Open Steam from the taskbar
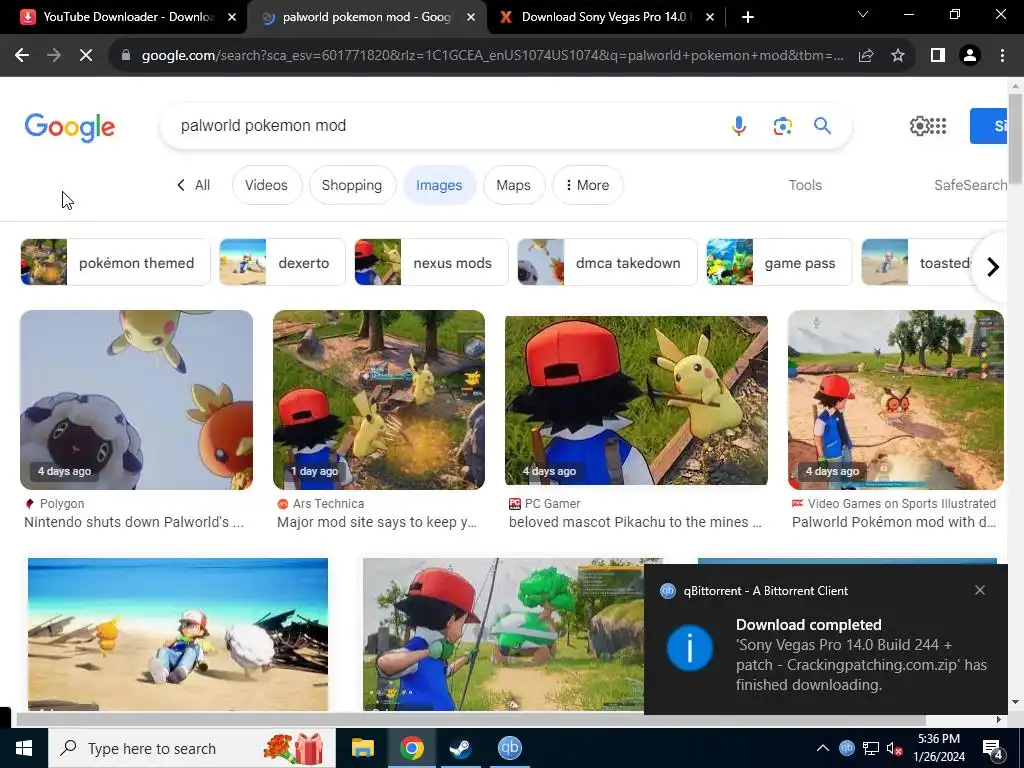 461,748
